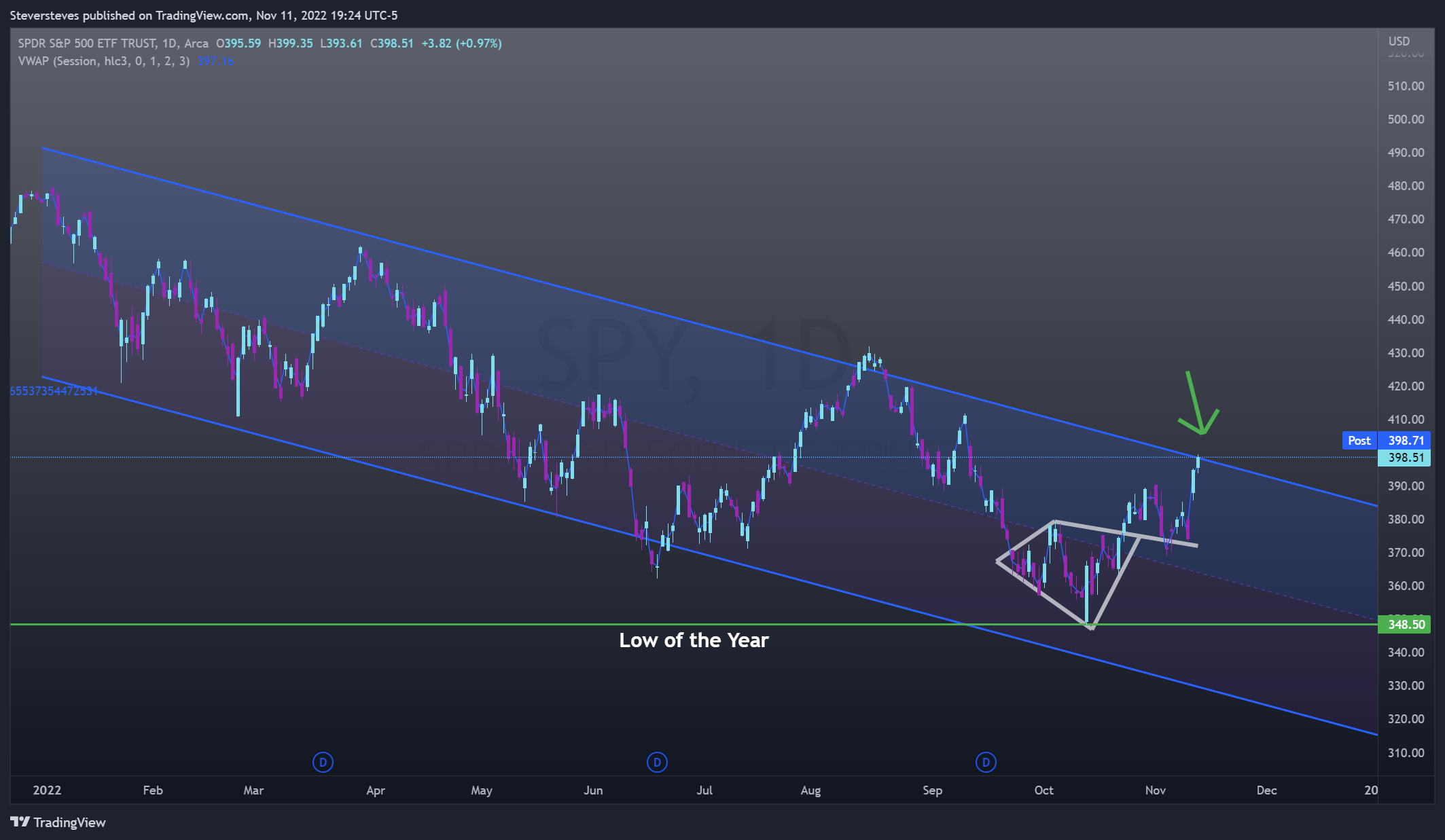This screenshot has width=1445, height=840.
Task: Click the published-by Steversteves header text
Action: point(204,15)
